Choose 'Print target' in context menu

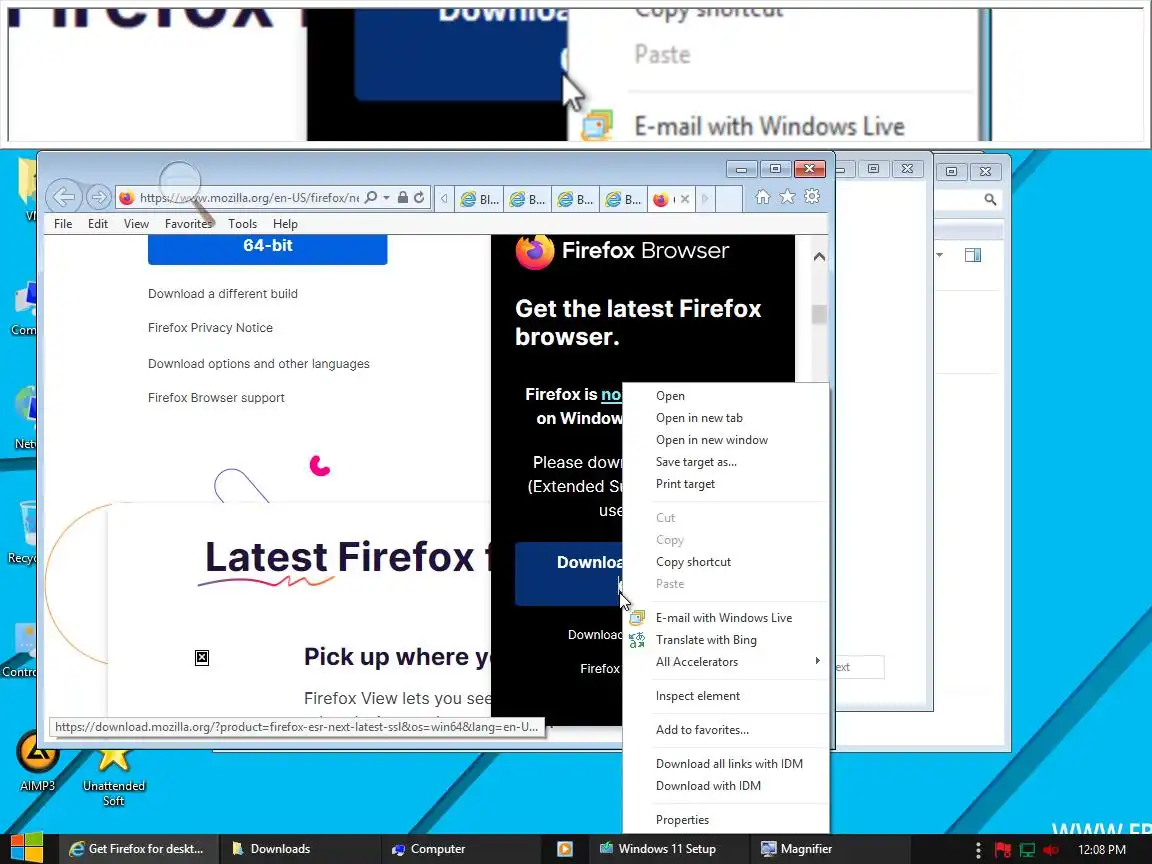pyautogui.click(x=726, y=484)
